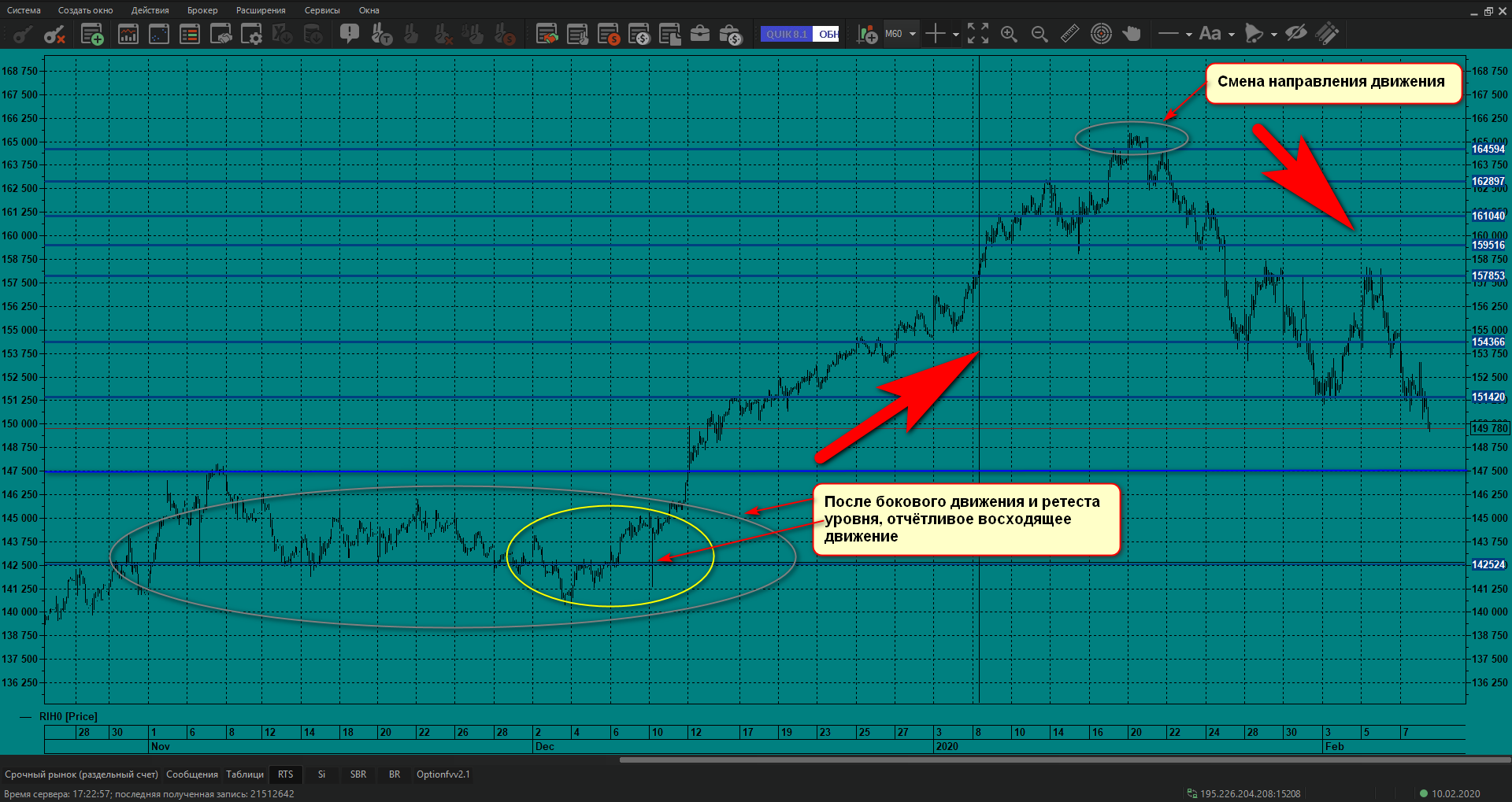Click the current price 149 780 label

[x=1490, y=428]
